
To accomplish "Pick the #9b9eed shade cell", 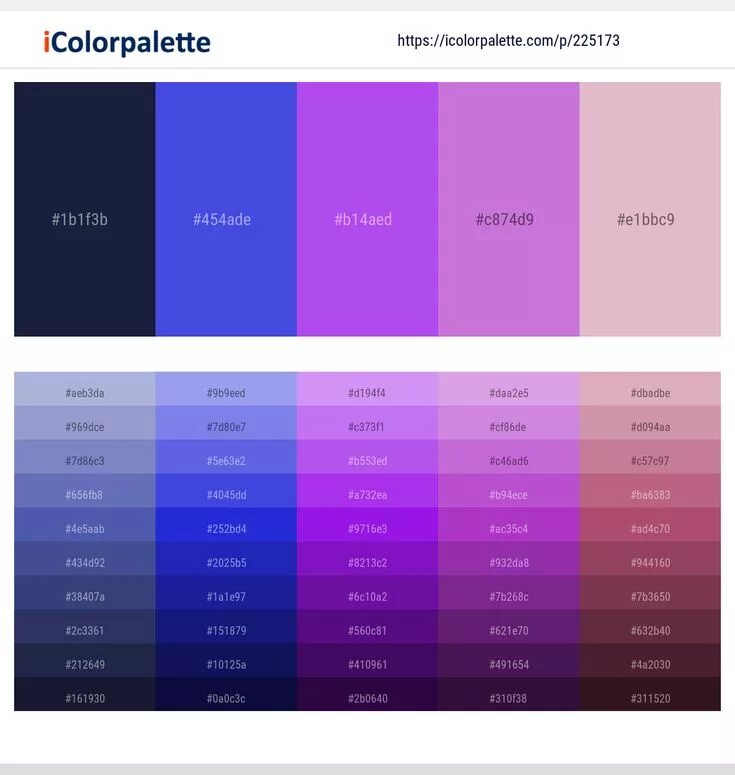I will (226, 389).
